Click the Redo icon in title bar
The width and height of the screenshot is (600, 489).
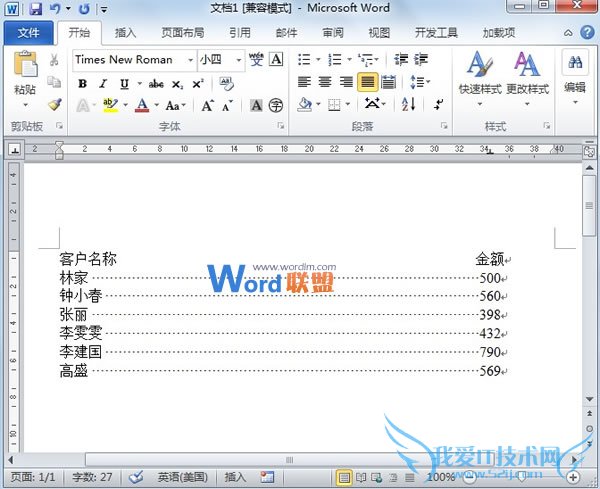84,8
